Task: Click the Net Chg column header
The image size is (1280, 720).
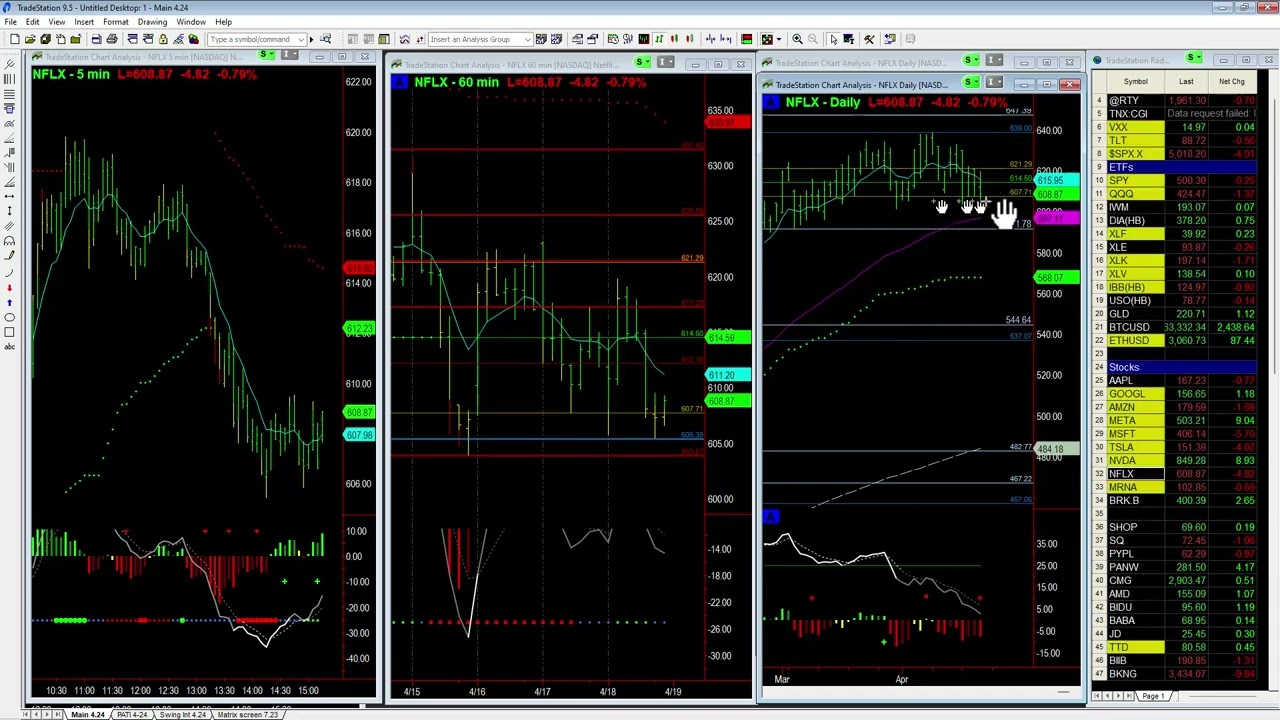Action: (1232, 82)
